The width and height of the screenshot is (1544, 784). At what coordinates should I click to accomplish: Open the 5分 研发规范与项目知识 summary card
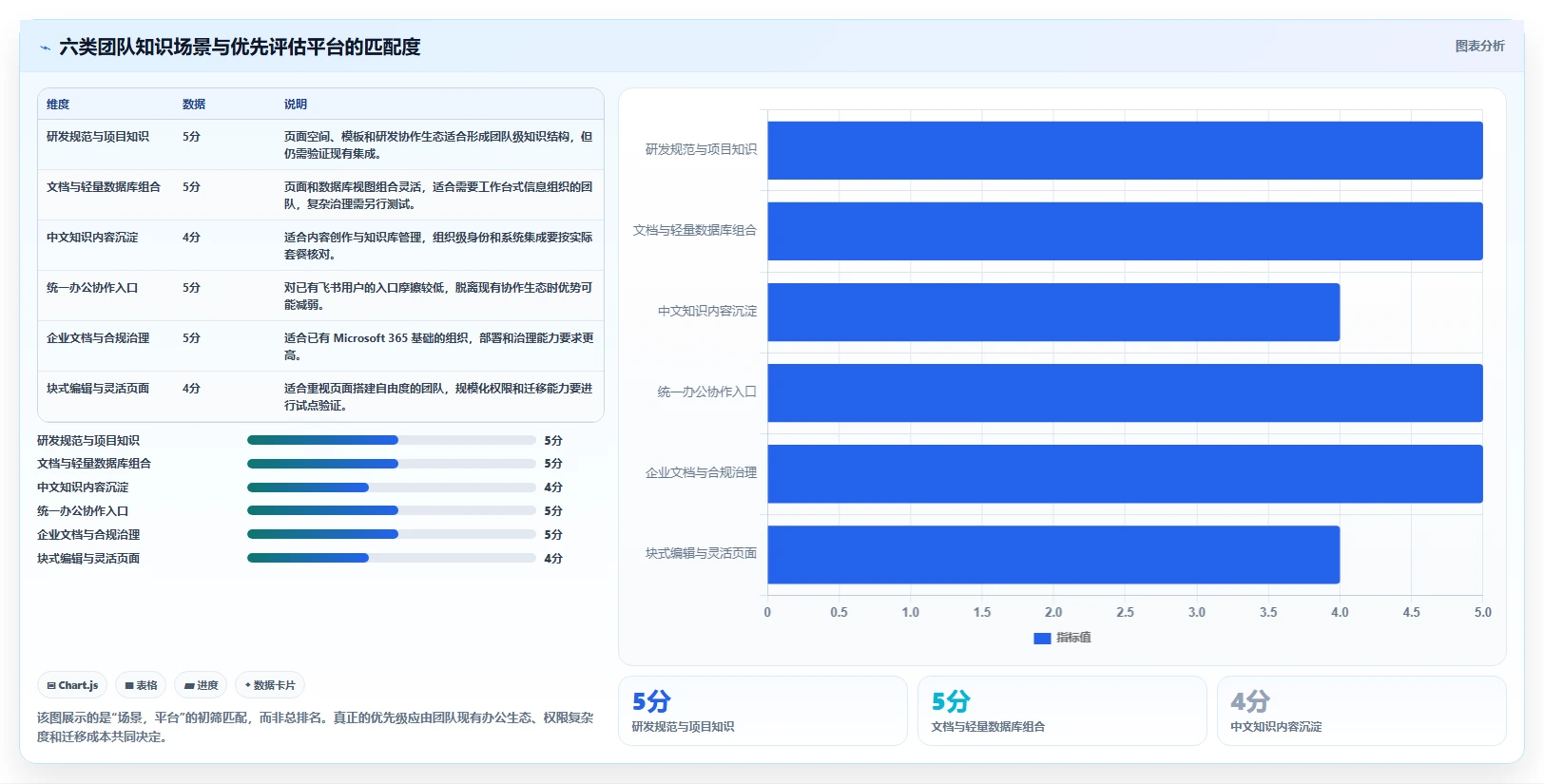762,711
